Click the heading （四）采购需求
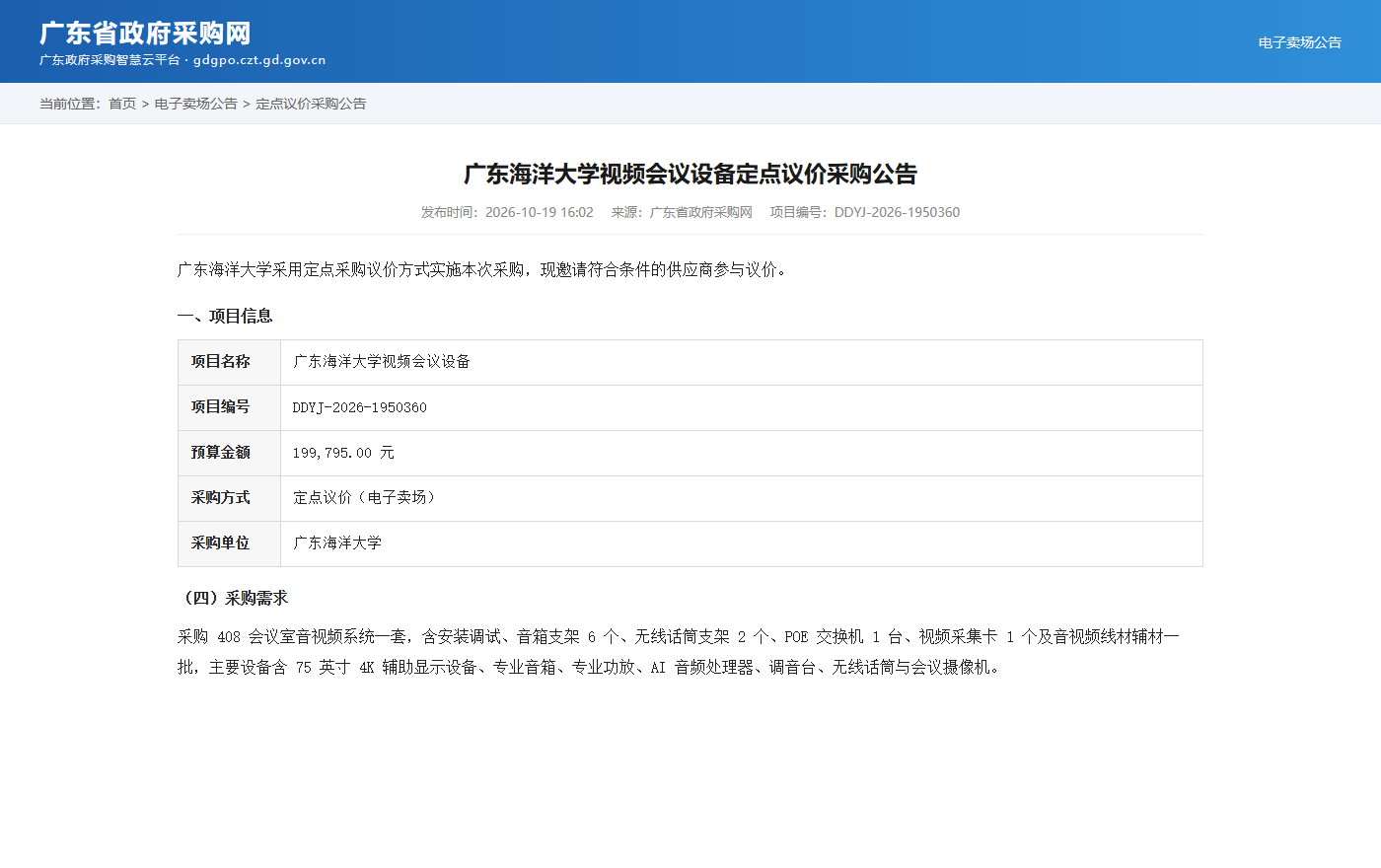Image resolution: width=1381 pixels, height=868 pixels. (233, 598)
